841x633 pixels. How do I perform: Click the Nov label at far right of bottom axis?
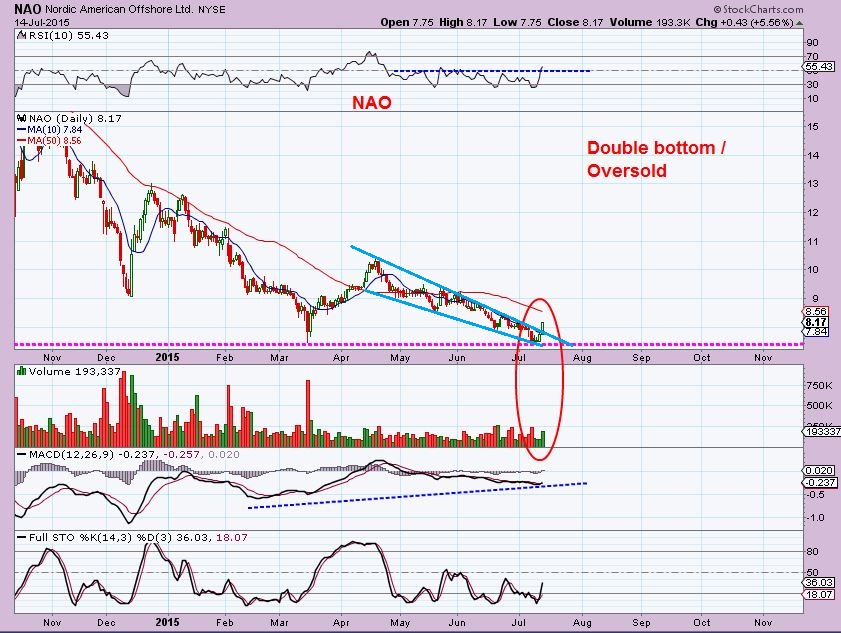(x=763, y=623)
